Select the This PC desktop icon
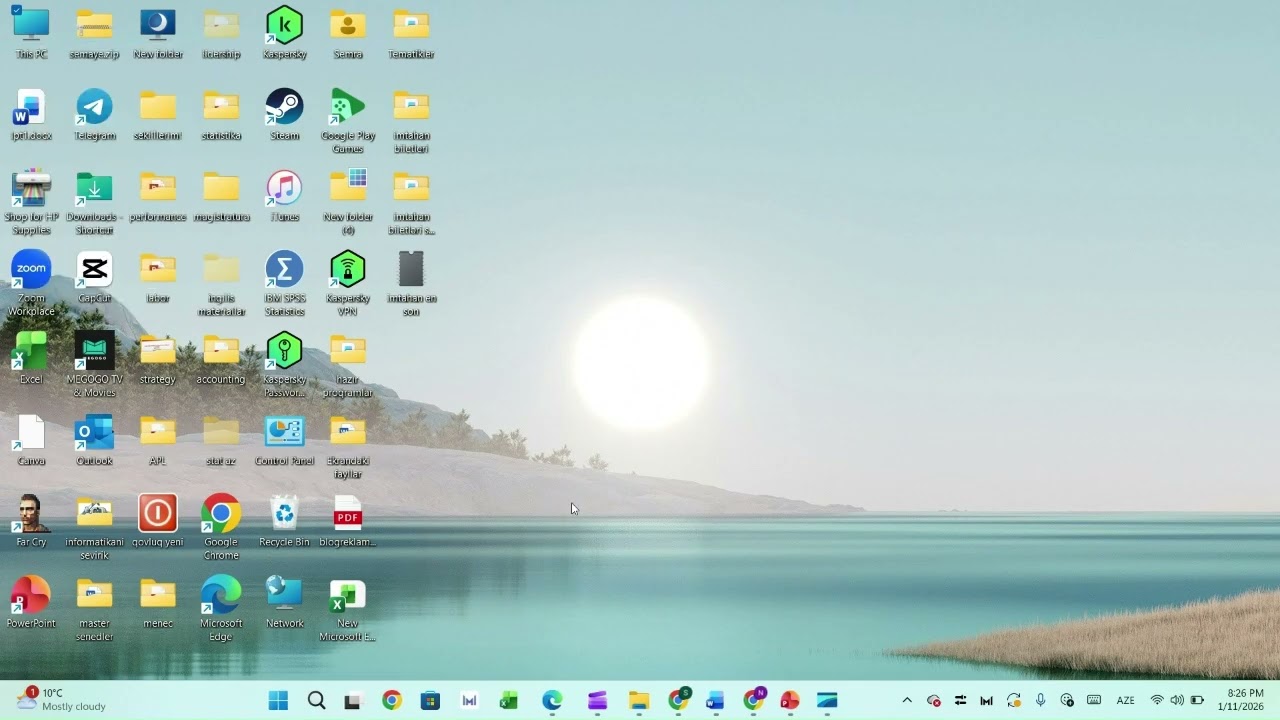Image resolution: width=1280 pixels, height=720 pixels. [31, 33]
